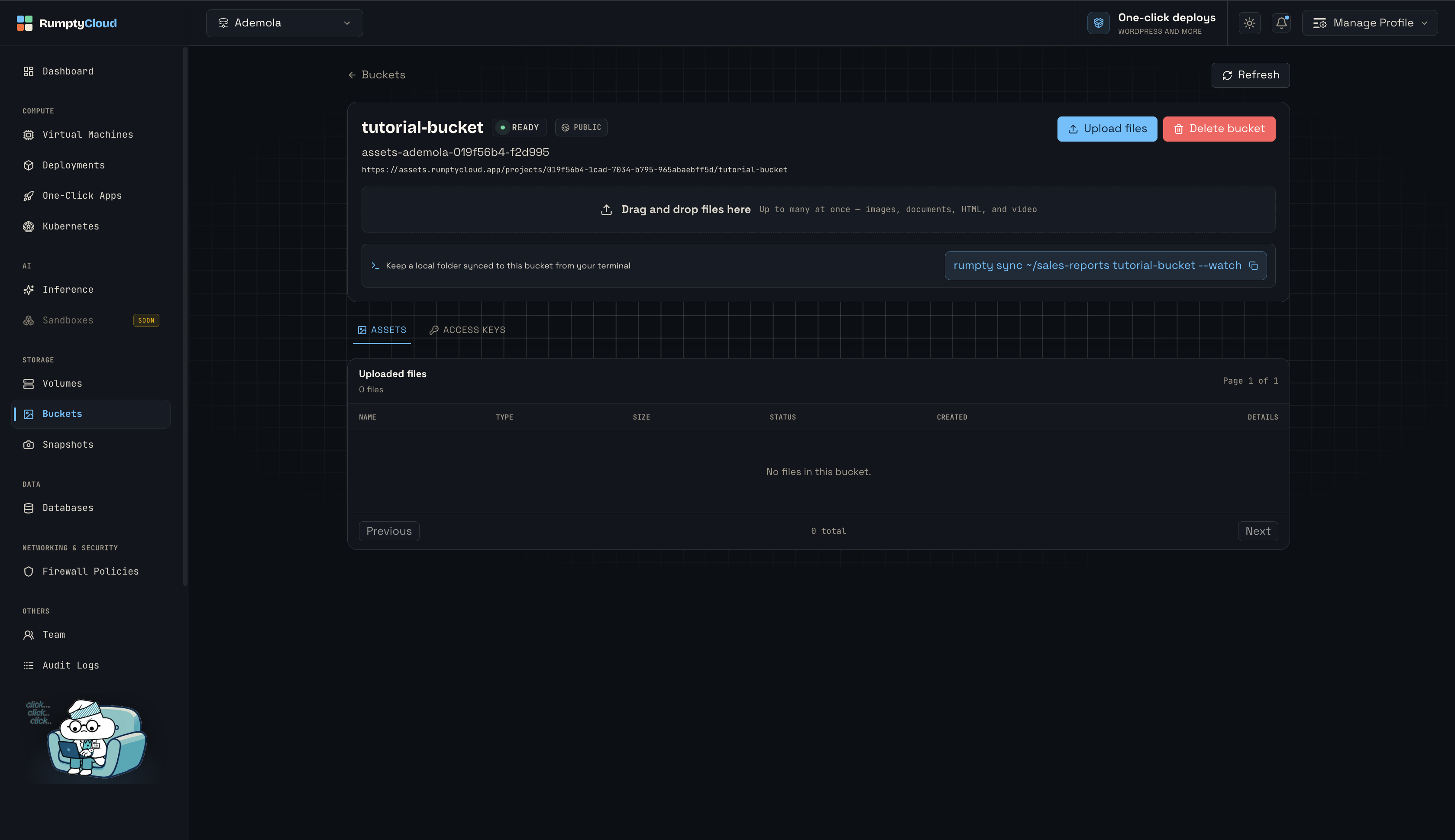The image size is (1455, 840).
Task: Click Delete bucket button
Action: (x=1219, y=129)
